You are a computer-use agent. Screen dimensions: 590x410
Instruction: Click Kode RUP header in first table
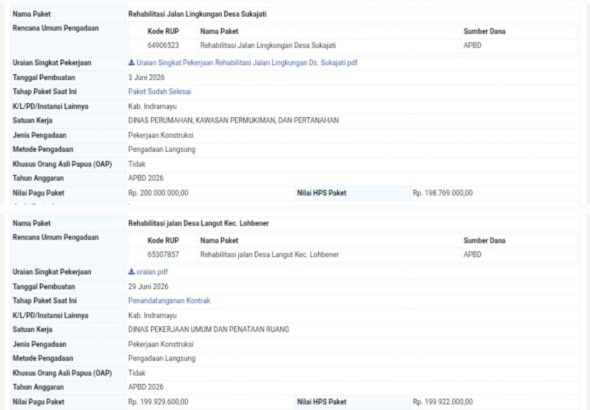pos(163,31)
